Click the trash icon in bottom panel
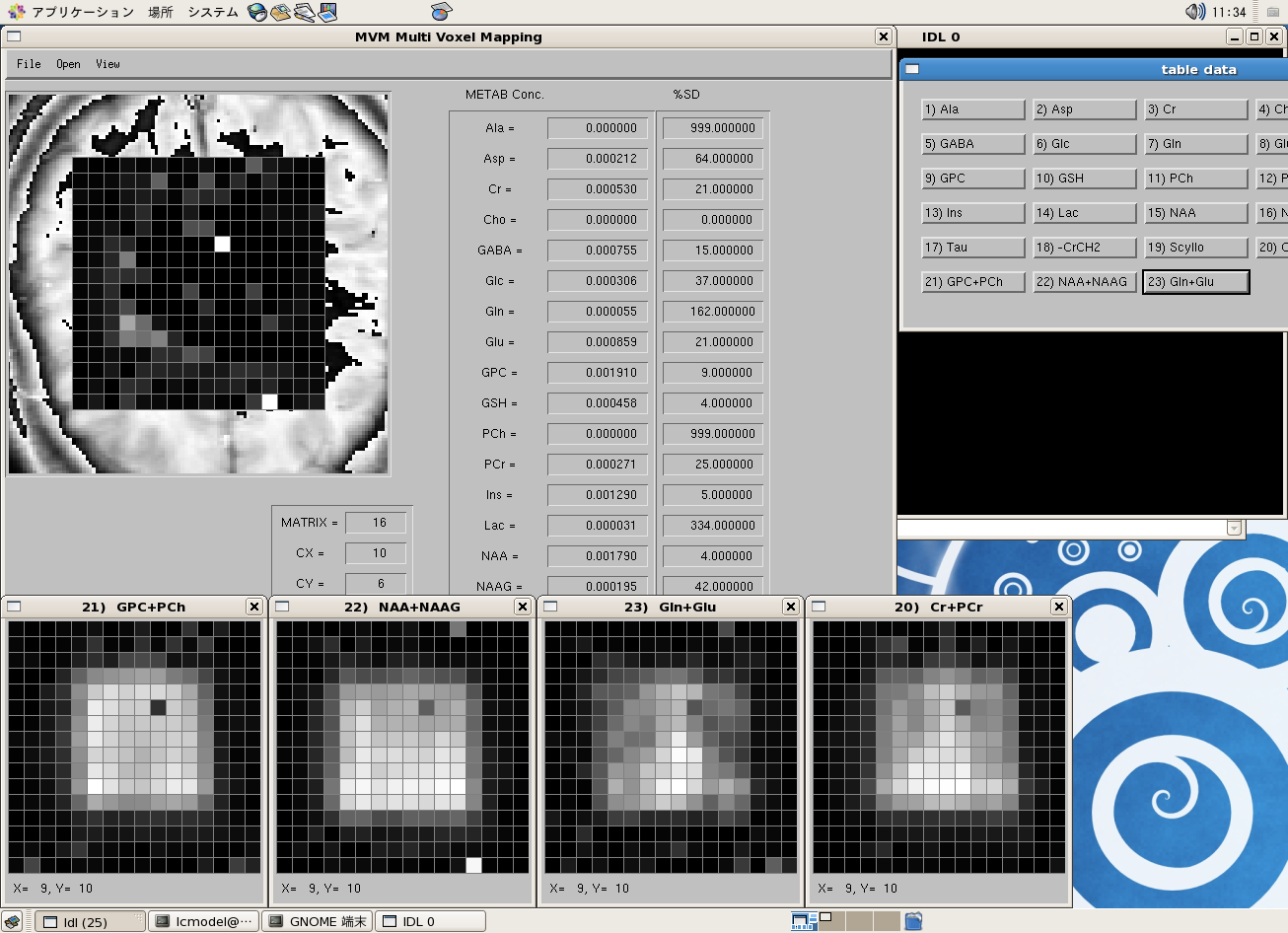Image resolution: width=1288 pixels, height=933 pixels. 913,921
